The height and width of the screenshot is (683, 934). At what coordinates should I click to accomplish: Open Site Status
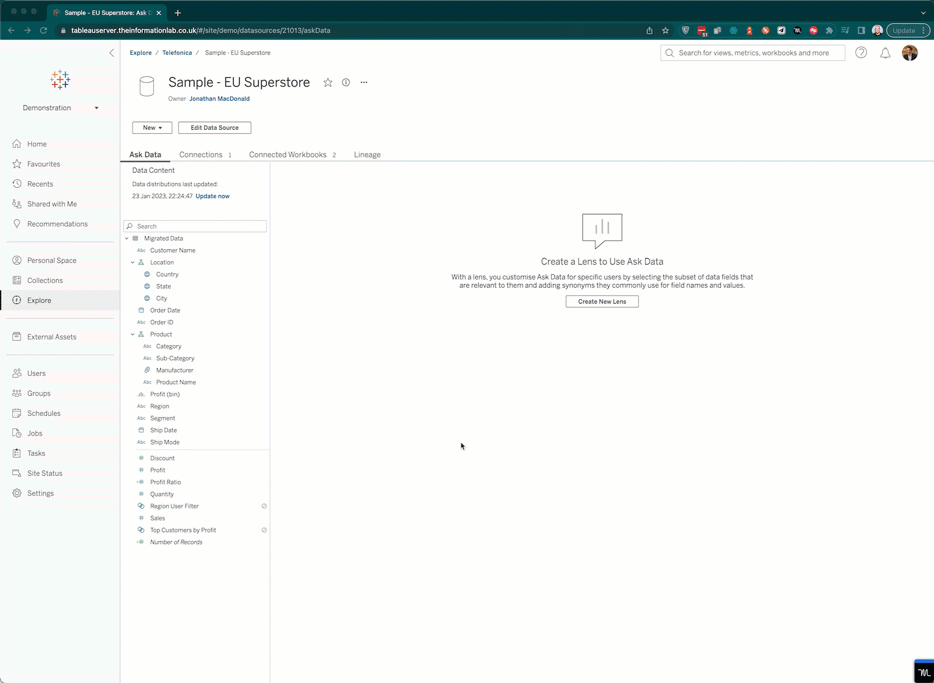[45, 473]
